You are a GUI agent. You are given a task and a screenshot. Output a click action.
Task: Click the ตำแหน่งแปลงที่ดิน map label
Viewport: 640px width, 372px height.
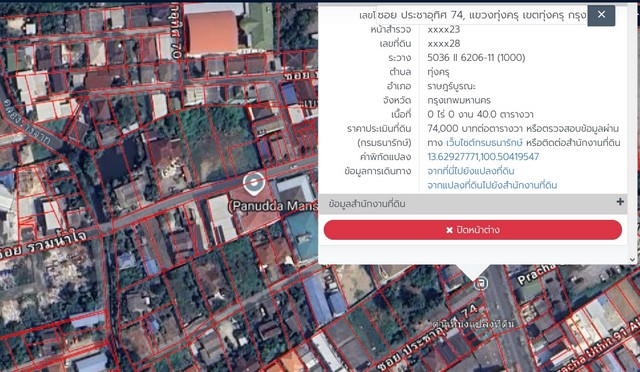pos(473,324)
